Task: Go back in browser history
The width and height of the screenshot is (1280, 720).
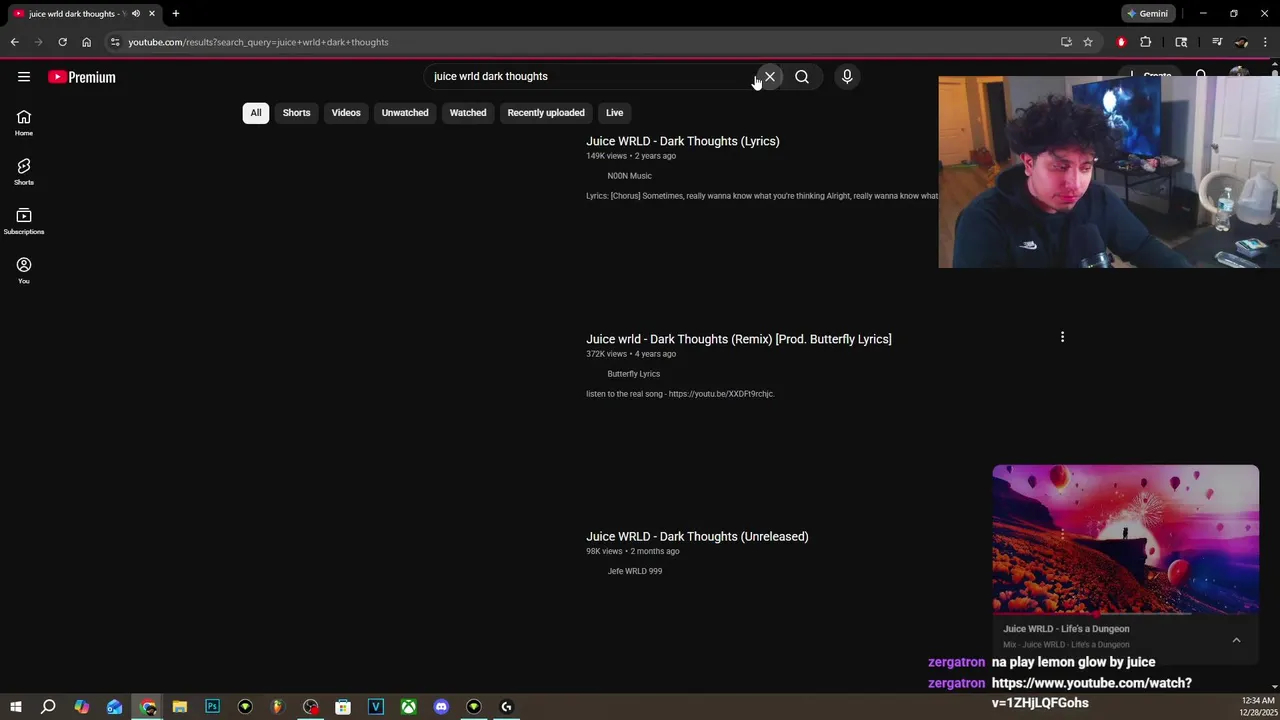Action: 14,42
